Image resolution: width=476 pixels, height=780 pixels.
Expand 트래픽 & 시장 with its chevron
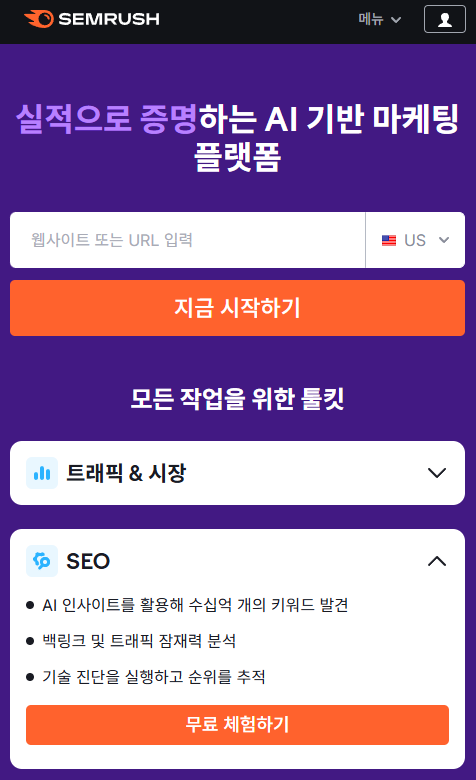(x=437, y=473)
